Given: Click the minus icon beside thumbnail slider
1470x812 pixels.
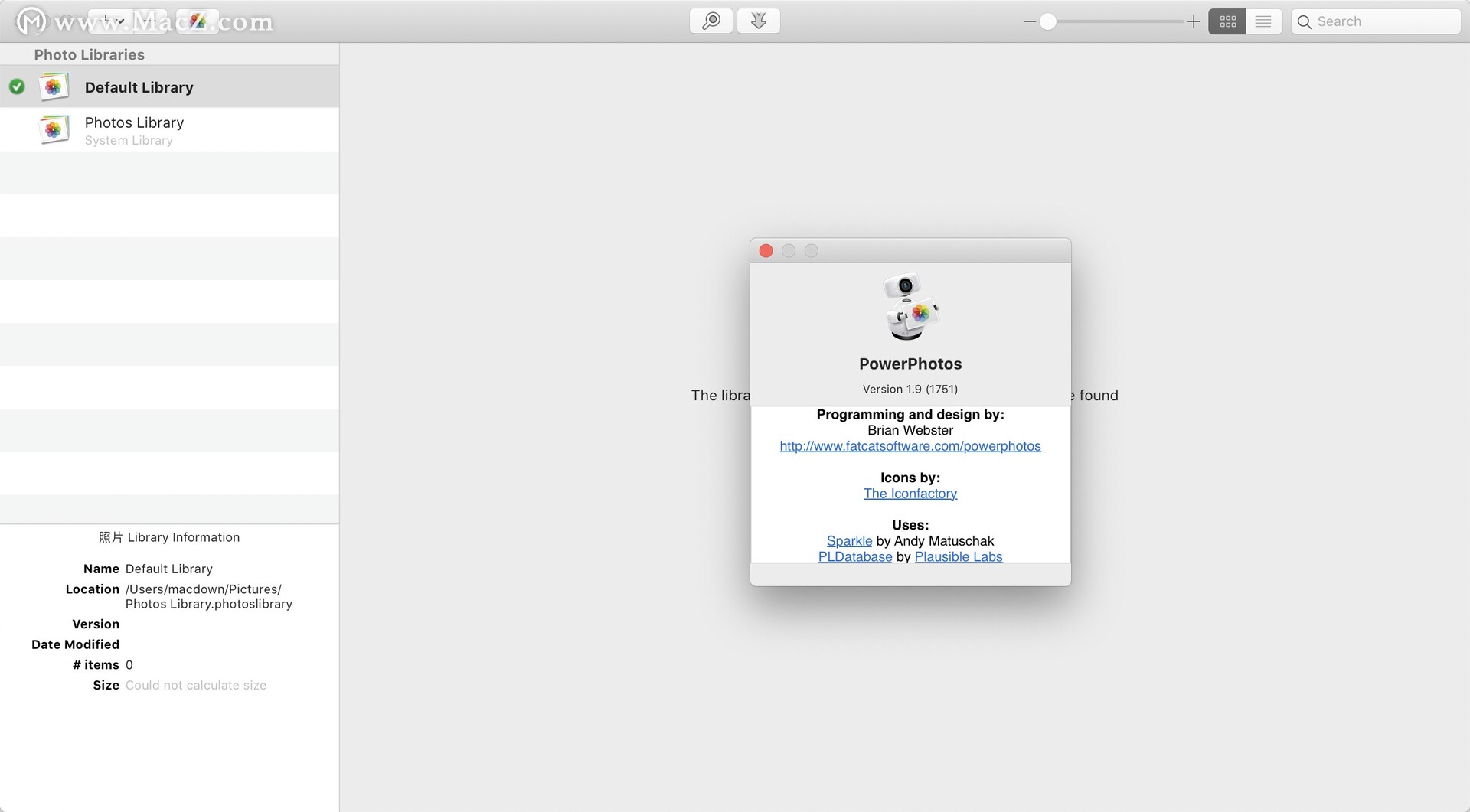Looking at the screenshot, I should pos(1029,21).
